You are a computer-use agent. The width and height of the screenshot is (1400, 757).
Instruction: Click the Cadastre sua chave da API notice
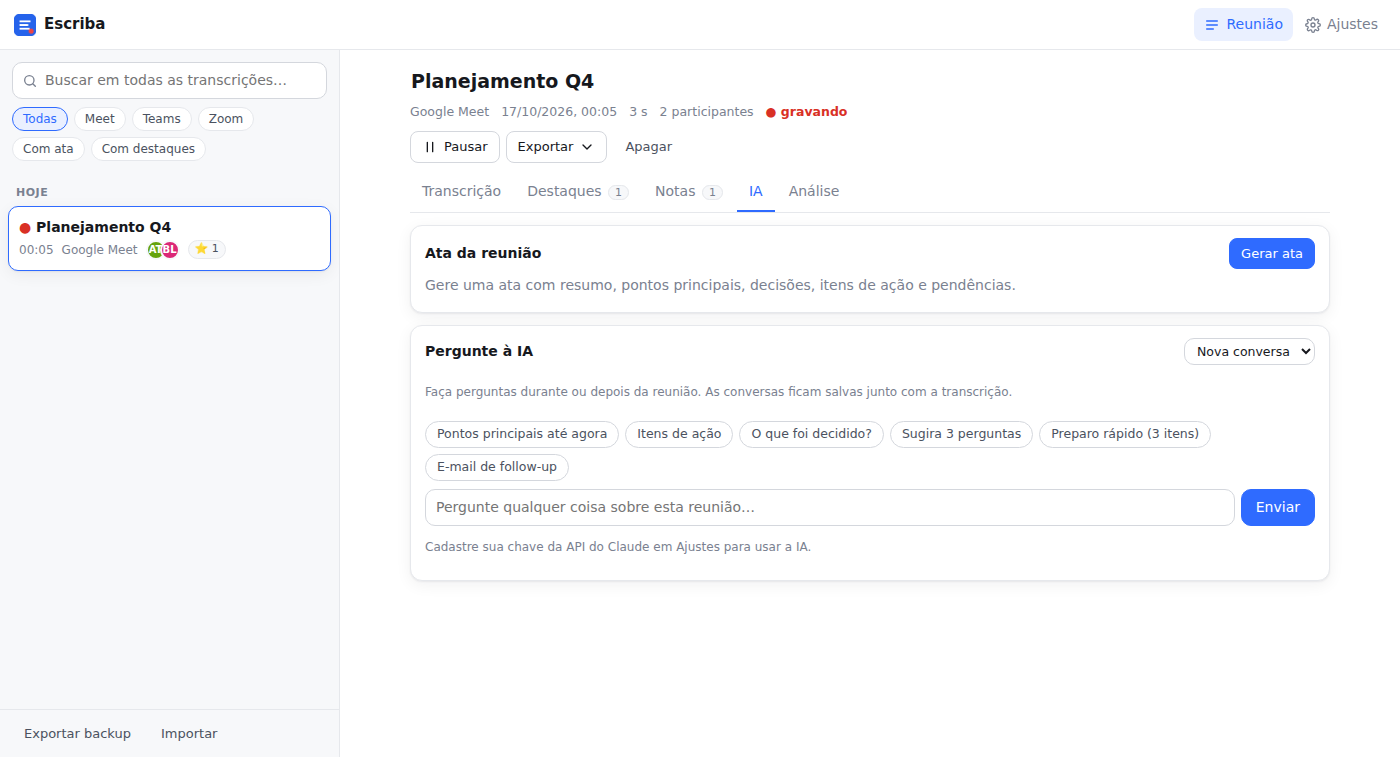pos(618,547)
